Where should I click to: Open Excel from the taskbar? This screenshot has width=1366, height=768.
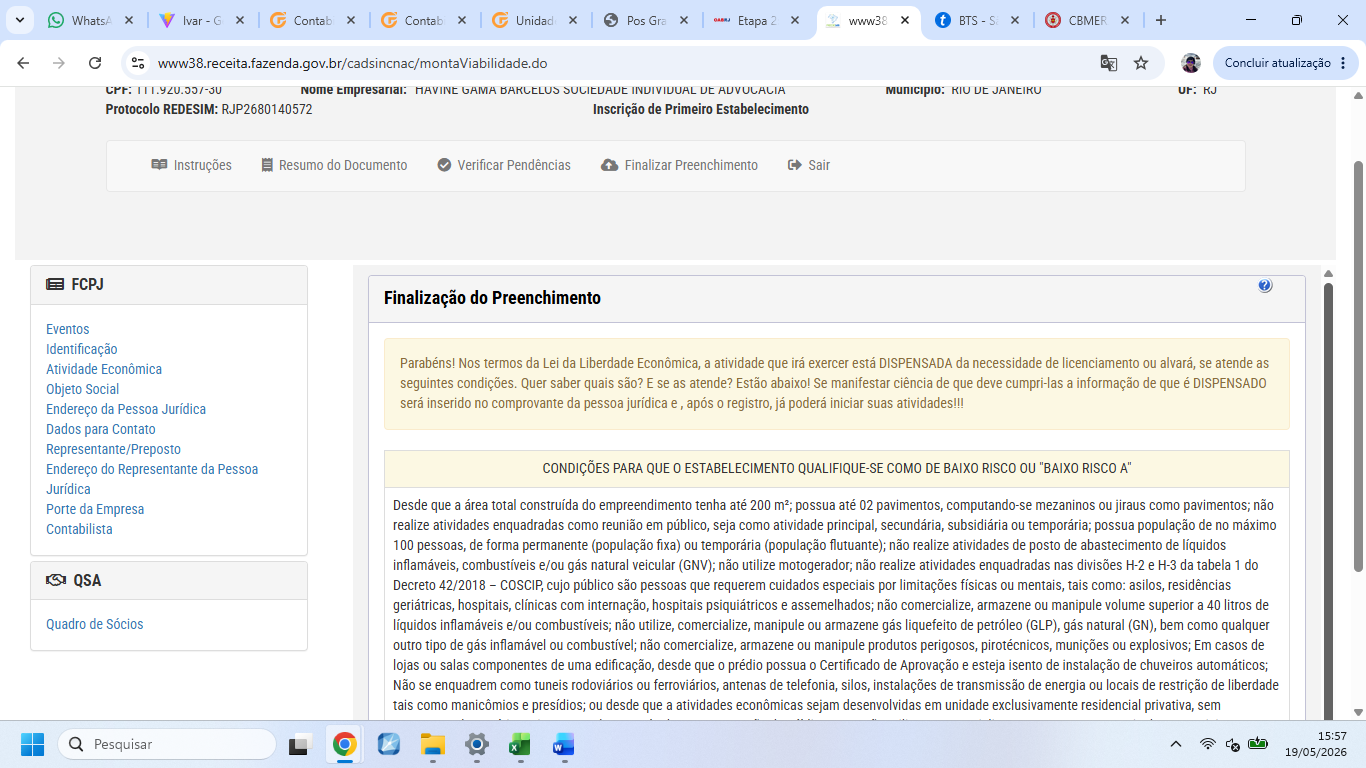pyautogui.click(x=519, y=744)
